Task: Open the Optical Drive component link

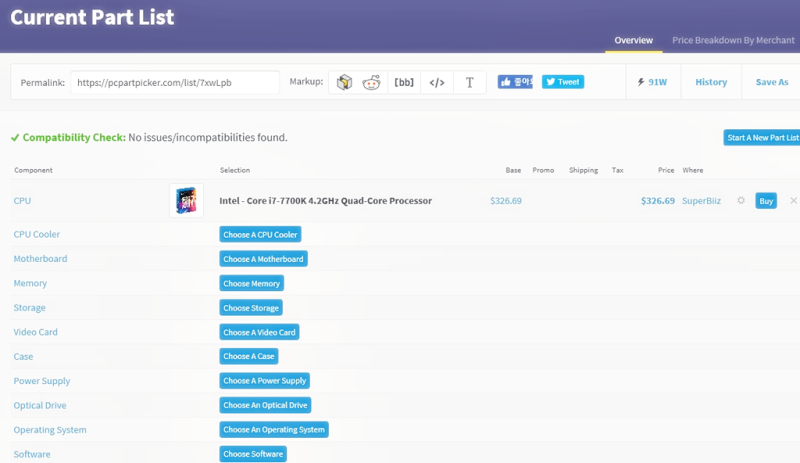Action: (x=40, y=405)
